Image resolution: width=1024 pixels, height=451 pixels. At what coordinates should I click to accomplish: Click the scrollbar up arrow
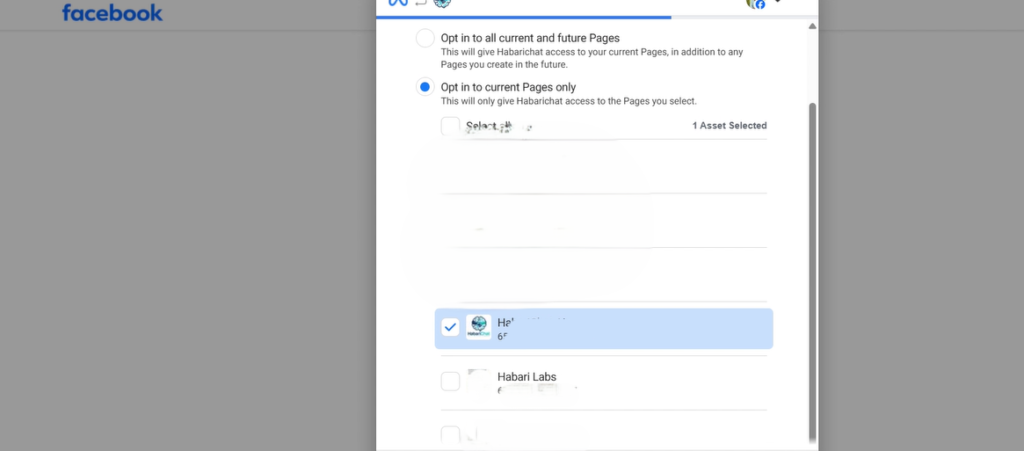tap(812, 26)
